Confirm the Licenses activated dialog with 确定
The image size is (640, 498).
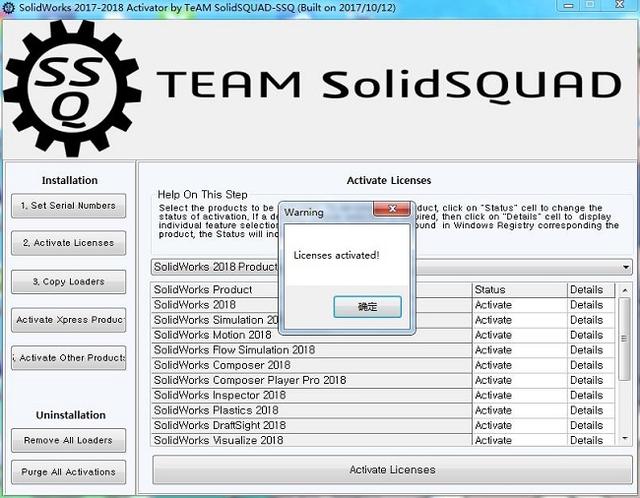367,307
